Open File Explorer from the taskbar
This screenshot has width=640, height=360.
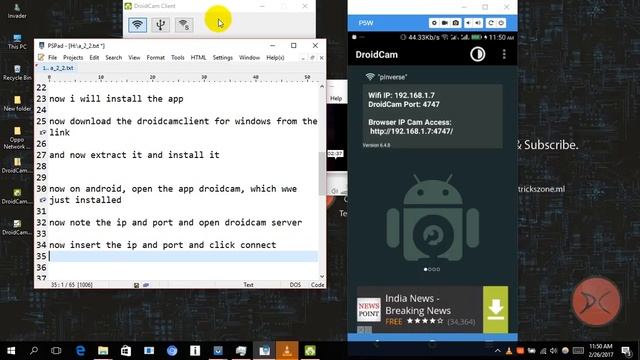tap(103, 351)
